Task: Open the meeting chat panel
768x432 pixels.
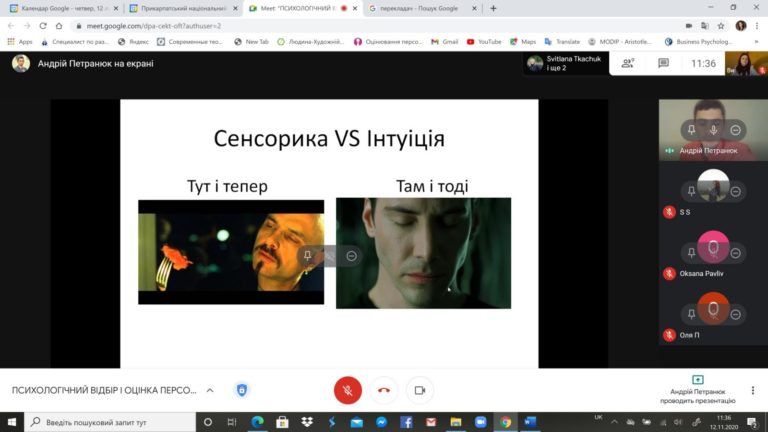Action: point(663,63)
